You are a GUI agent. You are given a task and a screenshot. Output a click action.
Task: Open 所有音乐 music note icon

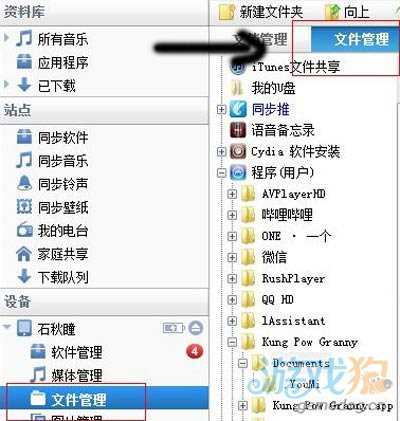[x=24, y=38]
